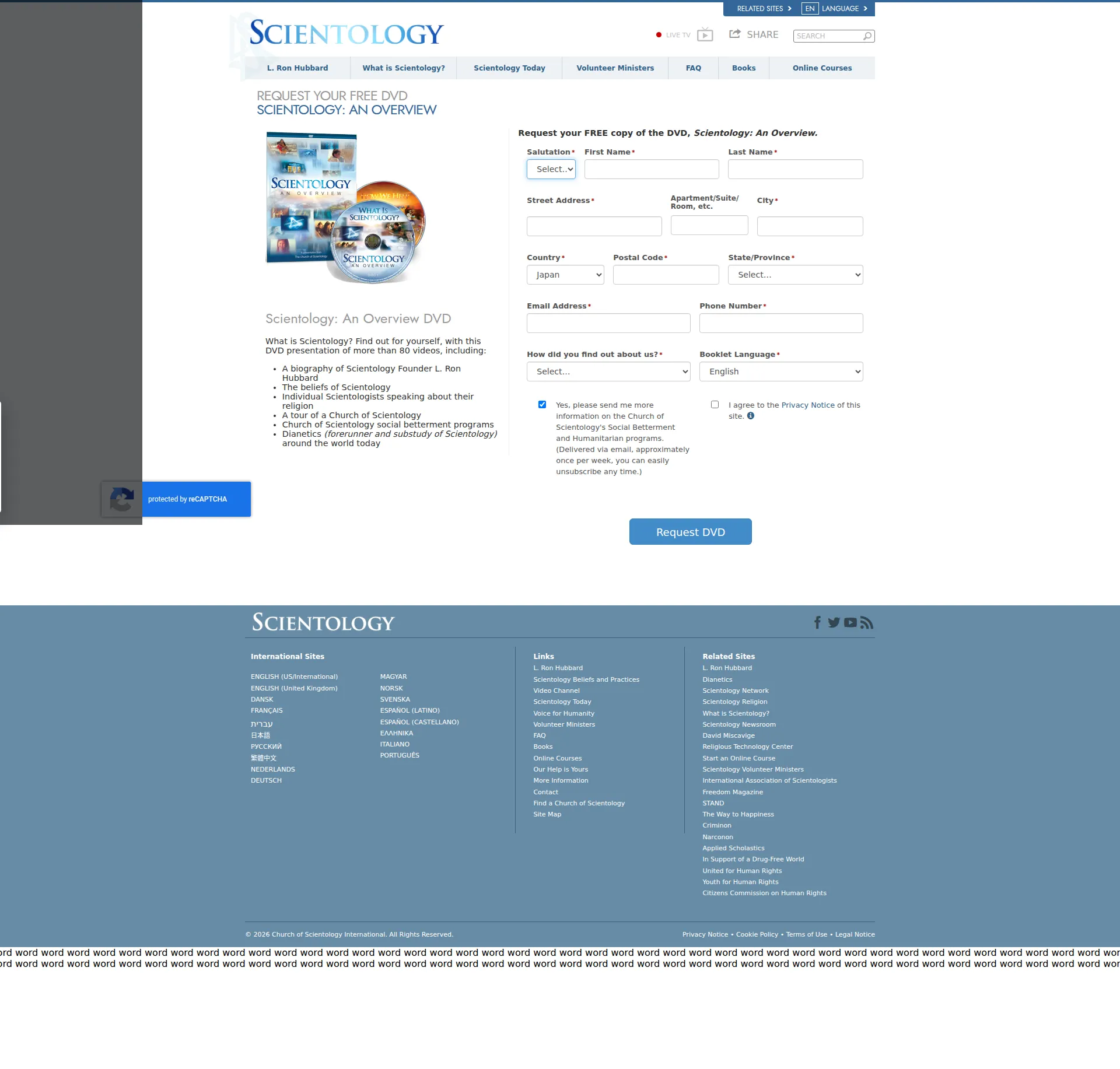Click the search magnifier icon
This screenshot has width=1120, height=1069.
[867, 36]
